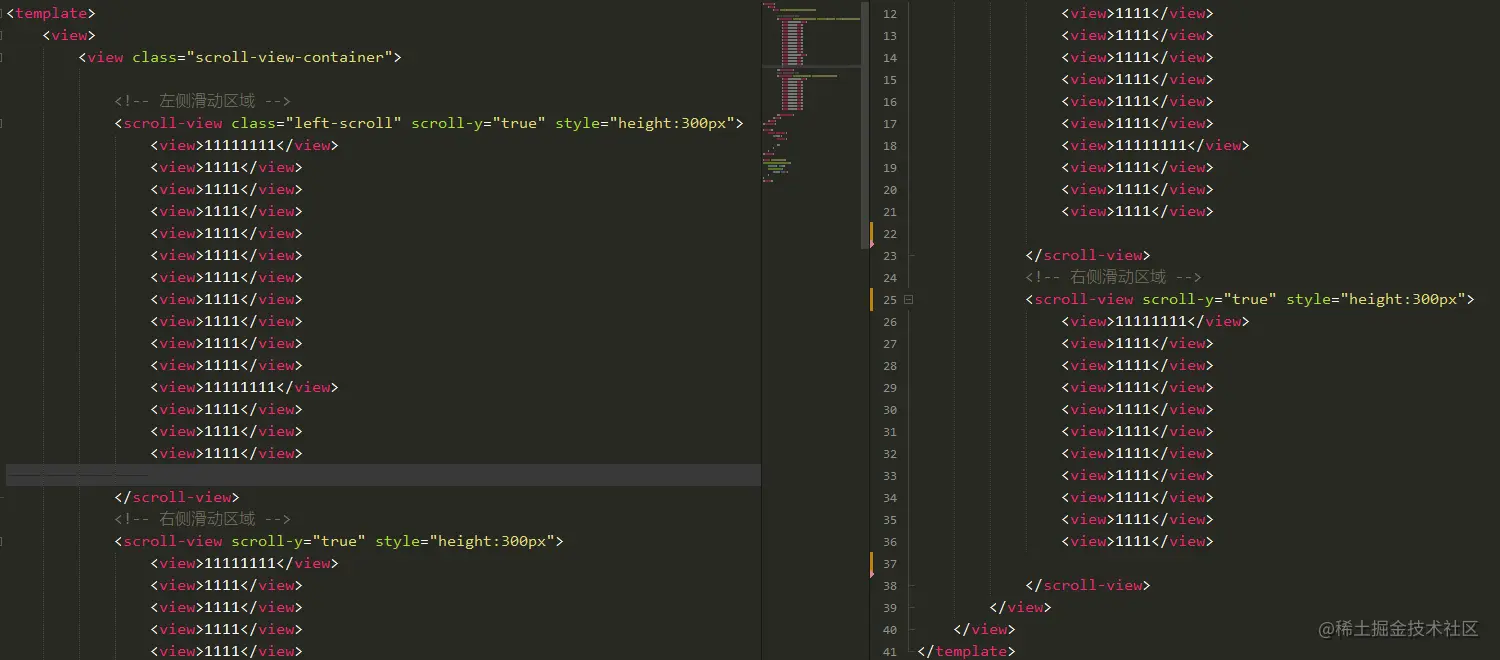Click line number 22 in the gutter
The width and height of the screenshot is (1500, 660).
[890, 234]
